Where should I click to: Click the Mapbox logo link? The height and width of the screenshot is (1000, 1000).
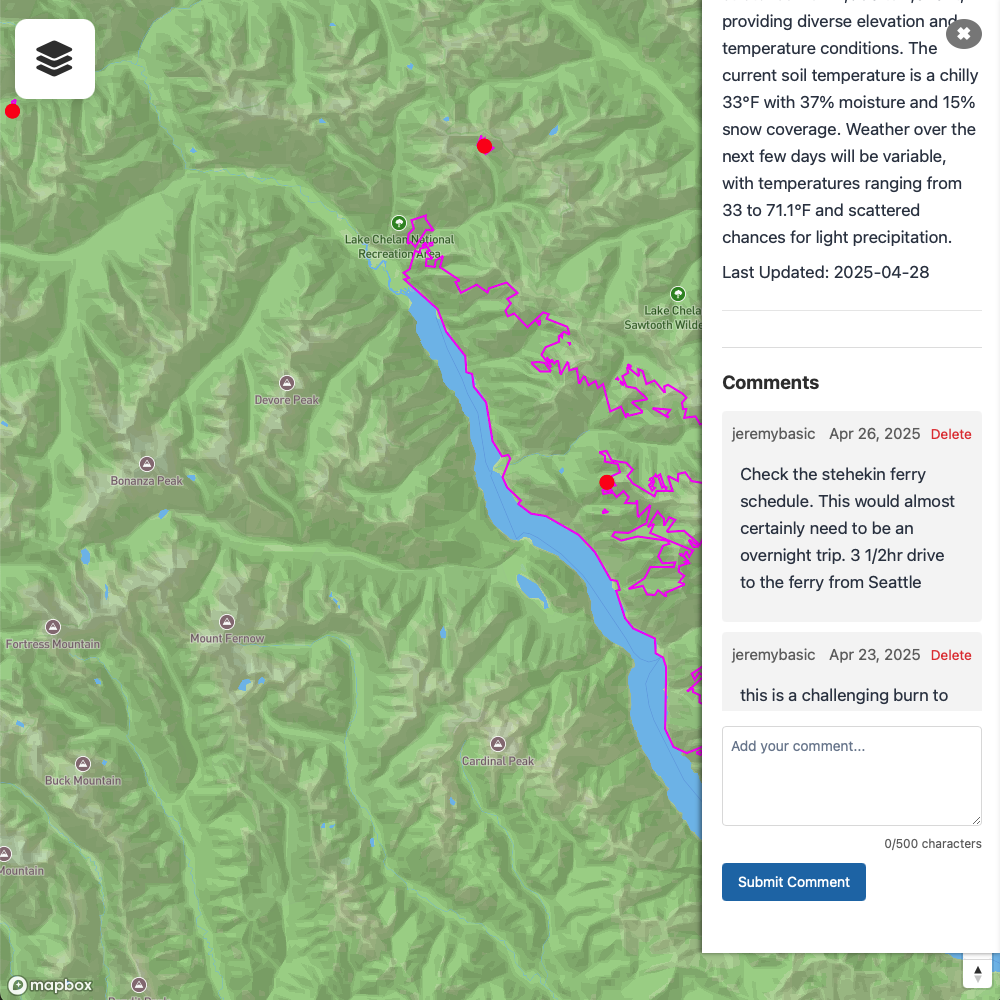click(x=50, y=985)
